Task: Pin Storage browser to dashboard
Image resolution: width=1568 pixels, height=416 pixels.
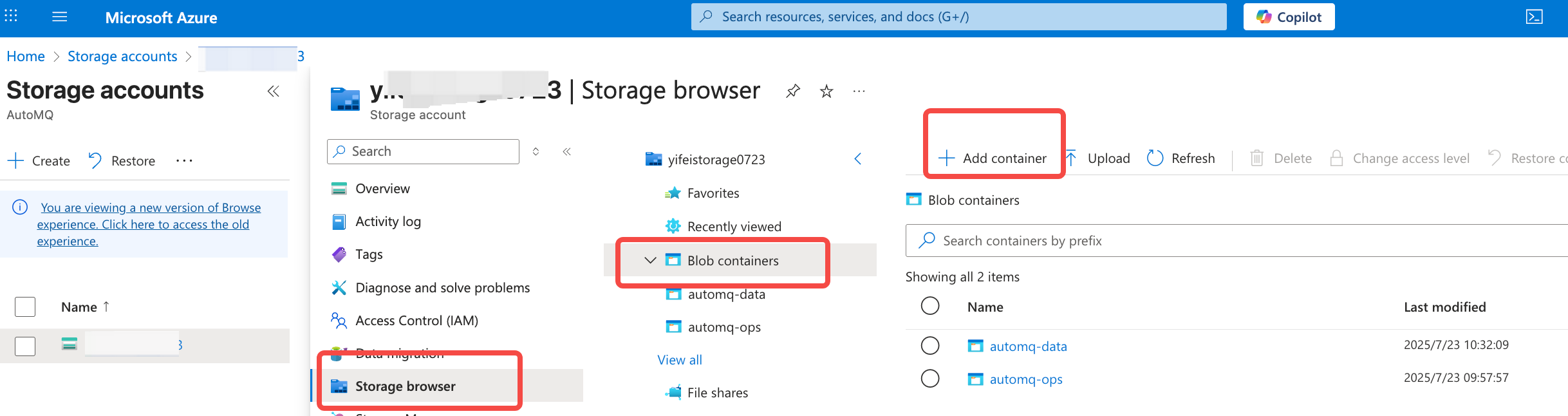Action: point(793,91)
